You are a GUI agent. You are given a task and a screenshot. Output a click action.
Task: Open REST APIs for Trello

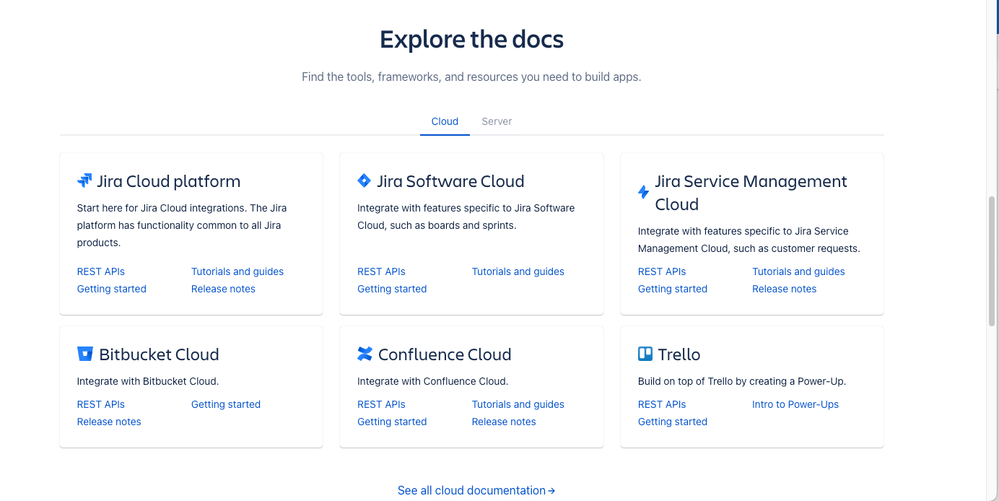coord(662,404)
